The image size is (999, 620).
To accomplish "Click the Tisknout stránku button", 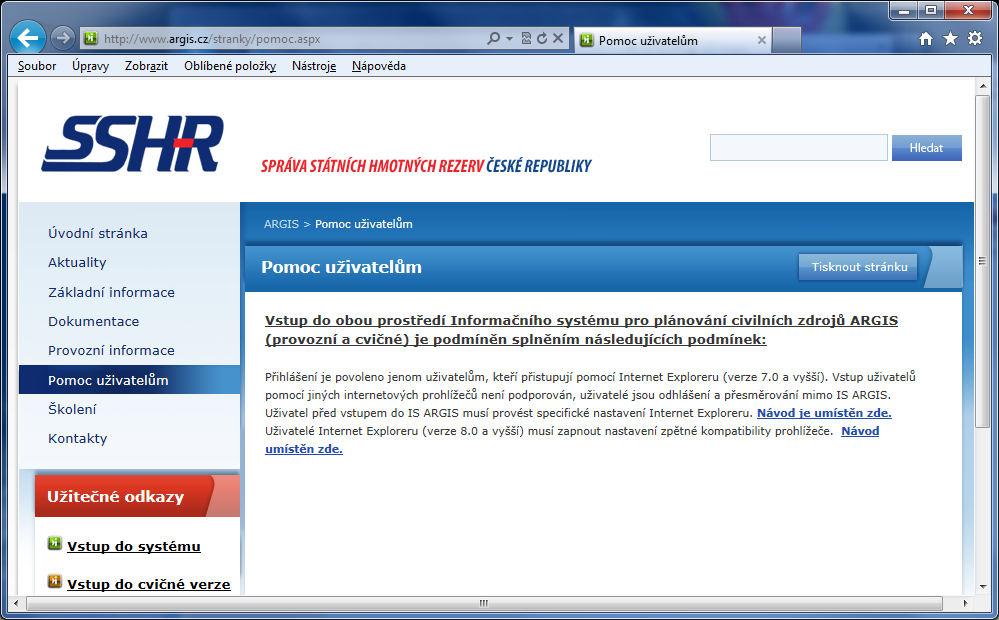I will [x=859, y=267].
